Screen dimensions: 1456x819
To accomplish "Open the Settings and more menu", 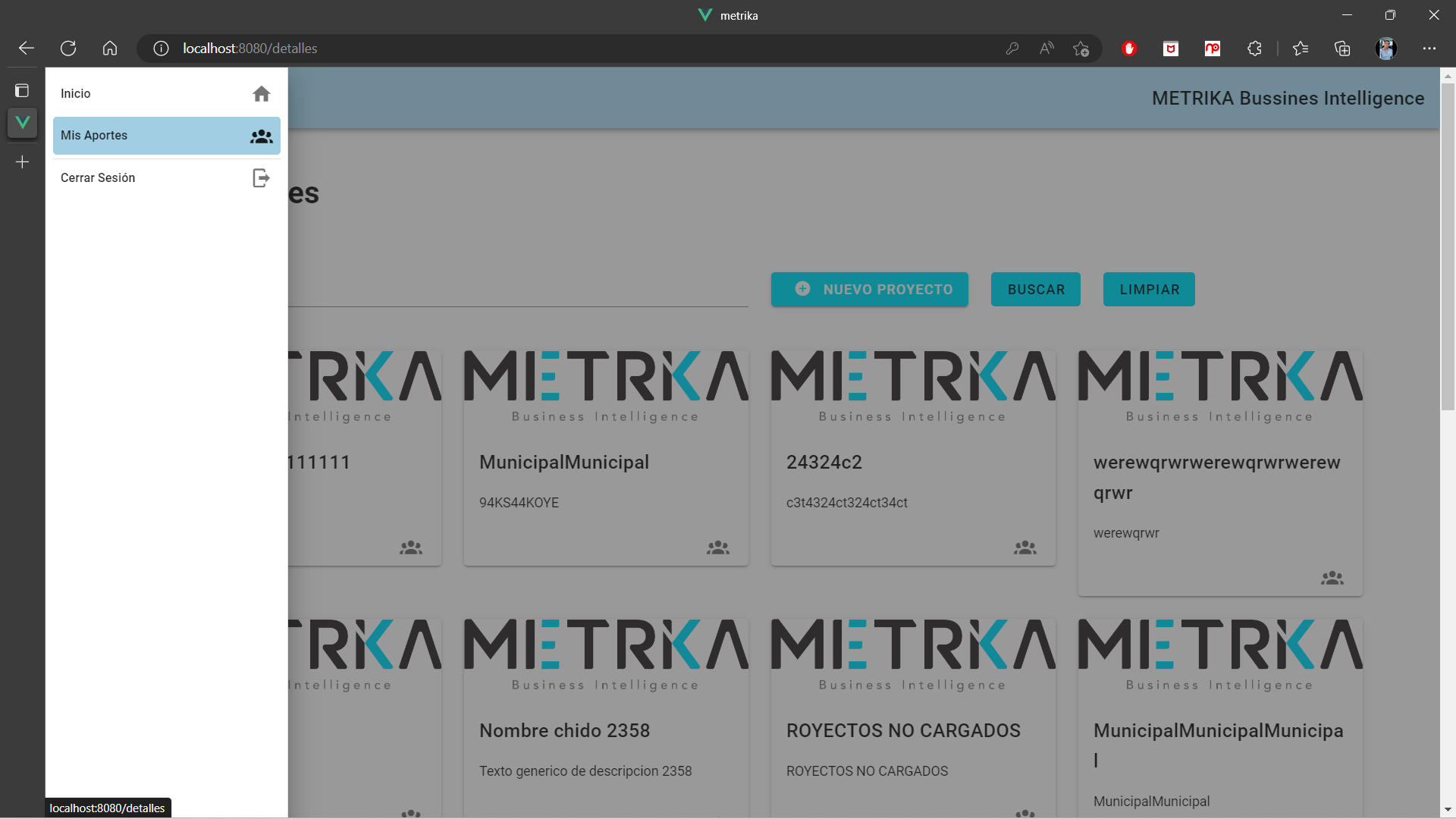I will click(x=1430, y=48).
